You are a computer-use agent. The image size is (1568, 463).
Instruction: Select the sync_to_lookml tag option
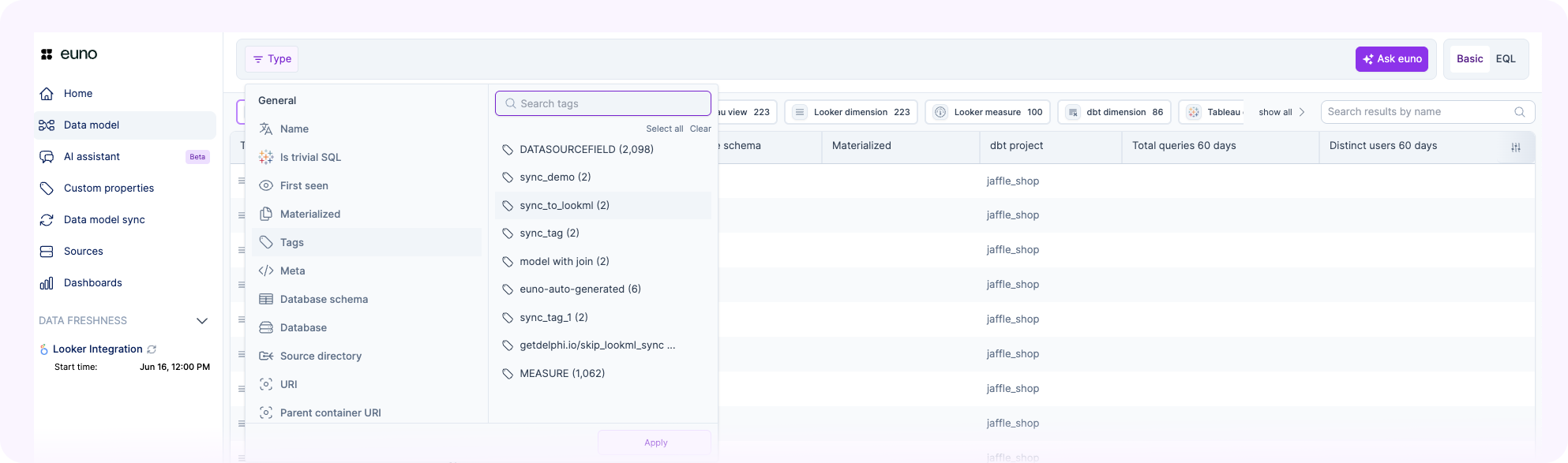coord(564,205)
